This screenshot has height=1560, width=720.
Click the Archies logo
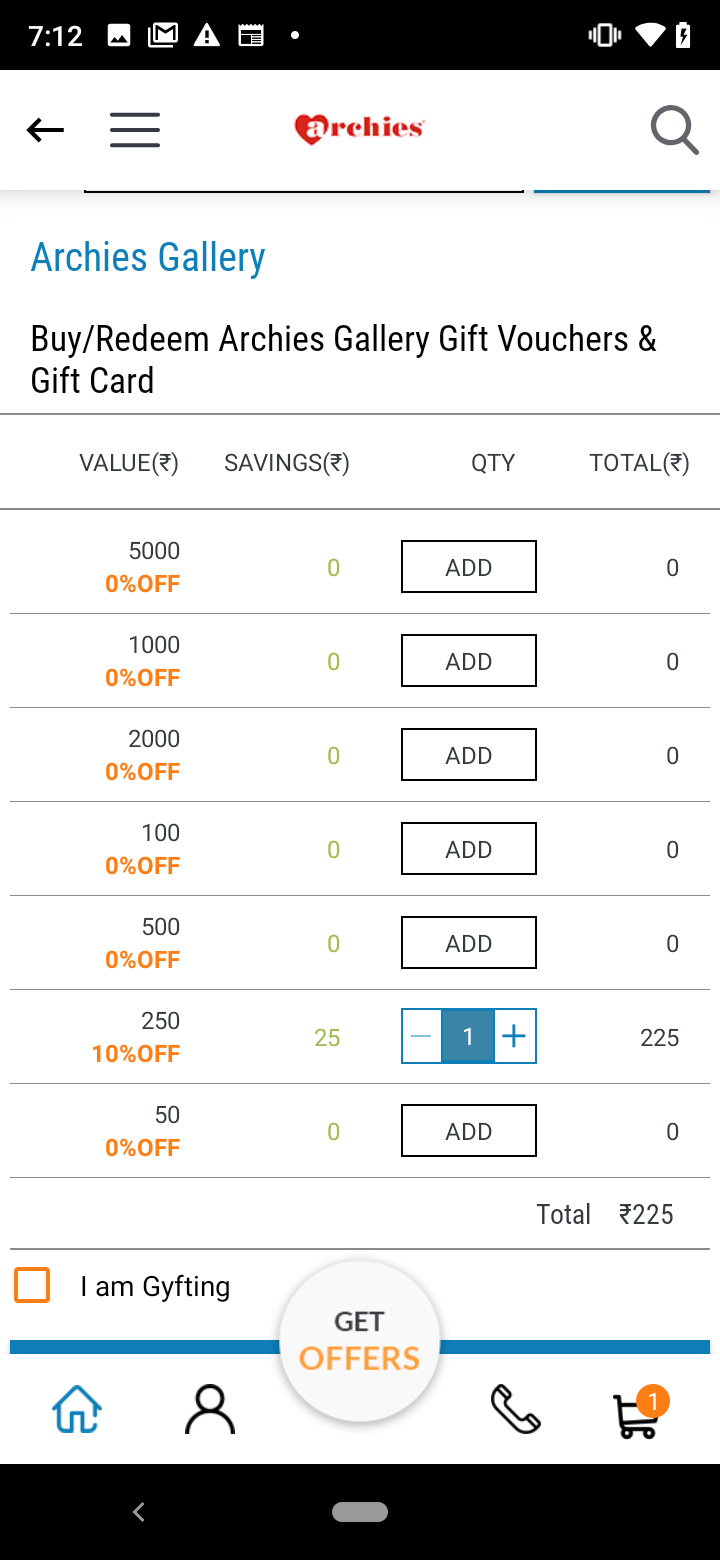tap(359, 129)
